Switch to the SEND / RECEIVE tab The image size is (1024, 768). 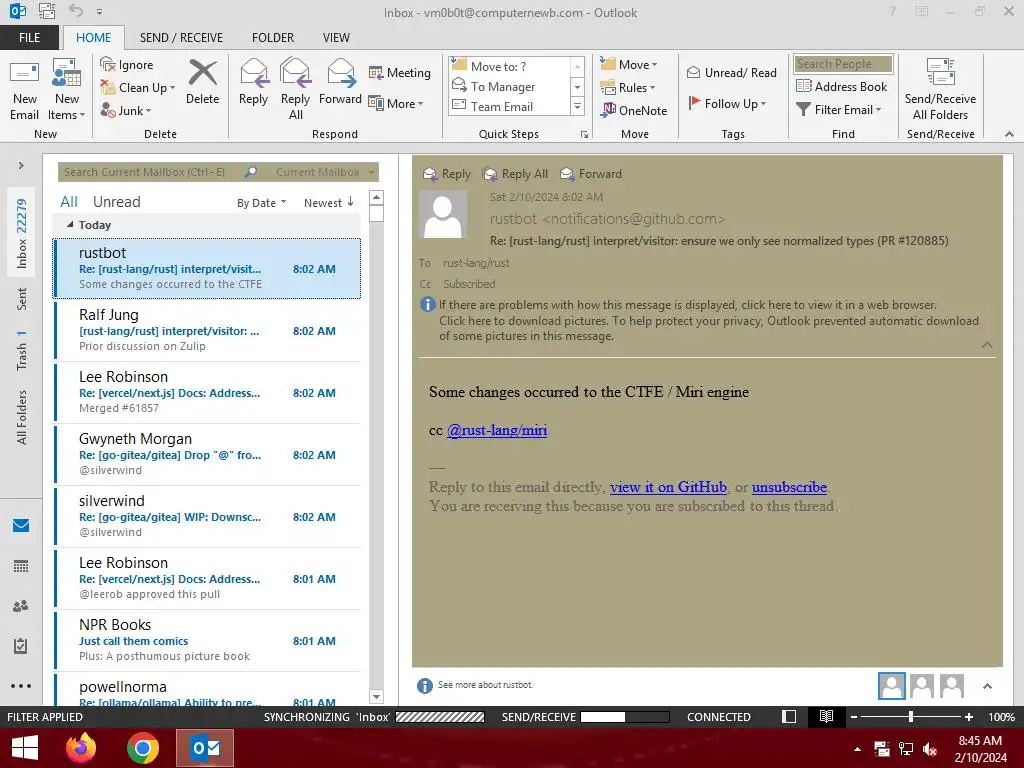coord(181,38)
